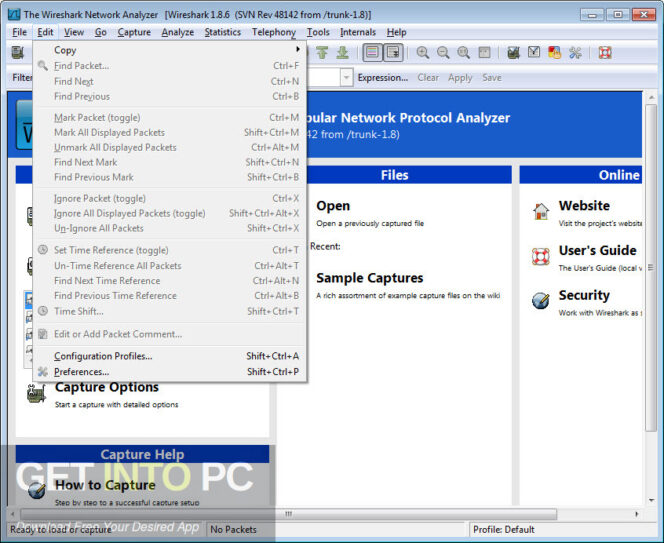Click the Profile: Default status bar entry

click(504, 529)
